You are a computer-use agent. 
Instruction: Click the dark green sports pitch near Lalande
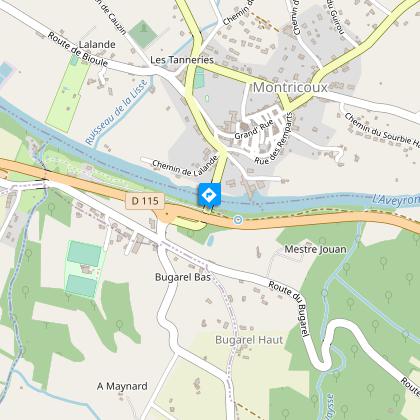[143, 35]
